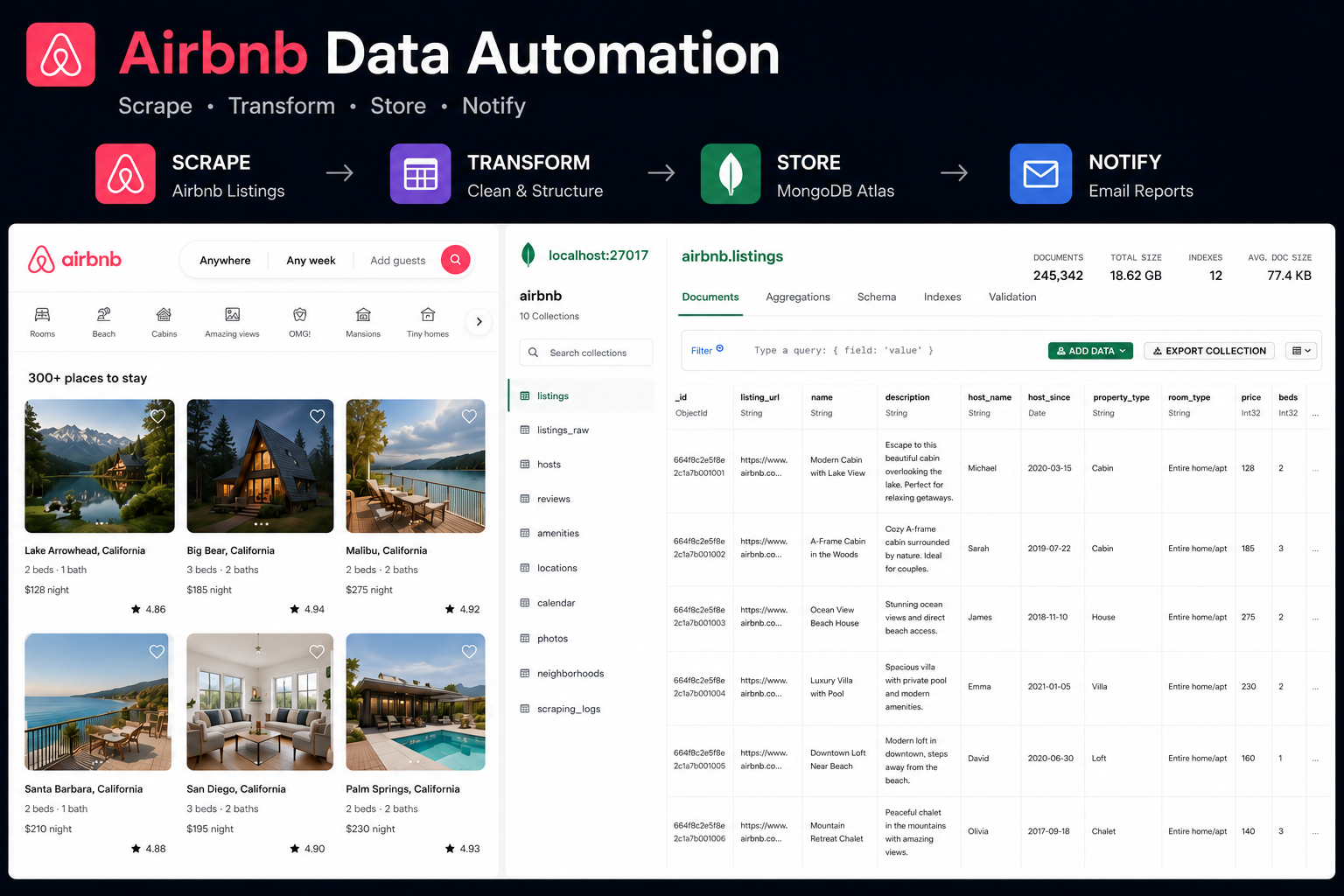Open the Santa Barbara balcony photo

[x=98, y=702]
